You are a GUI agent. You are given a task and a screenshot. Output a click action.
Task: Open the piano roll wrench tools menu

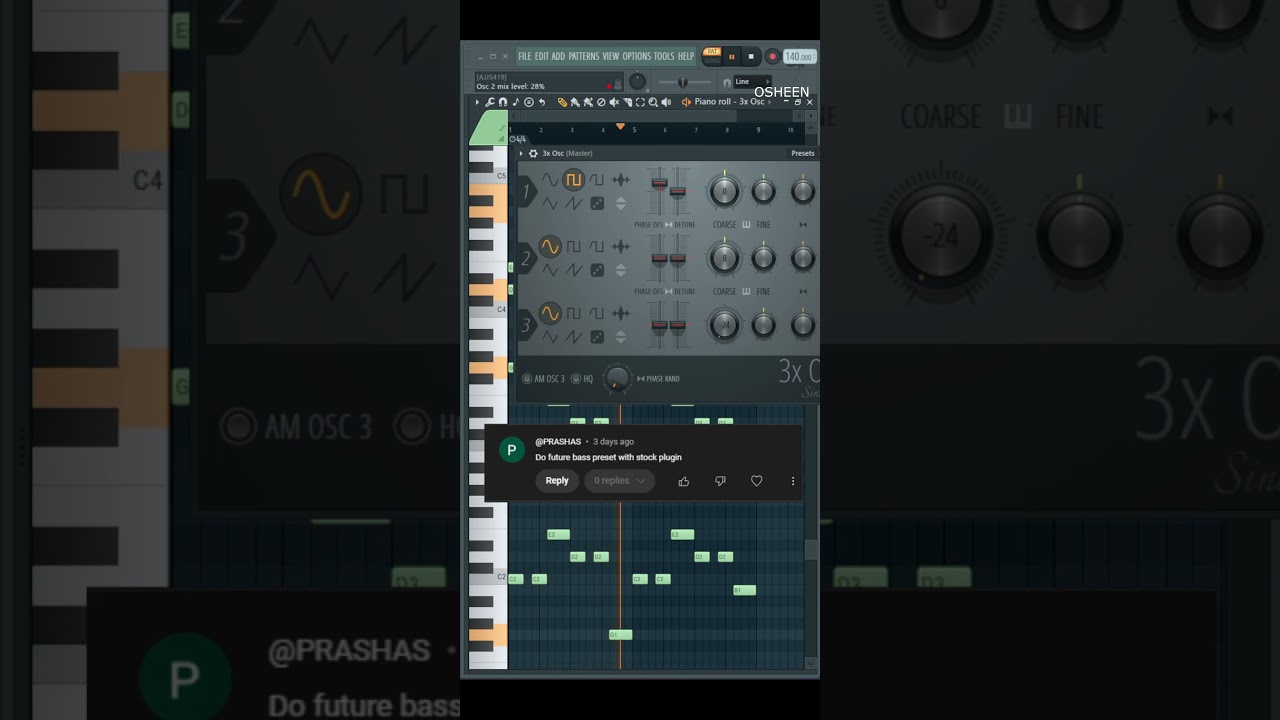pos(490,102)
